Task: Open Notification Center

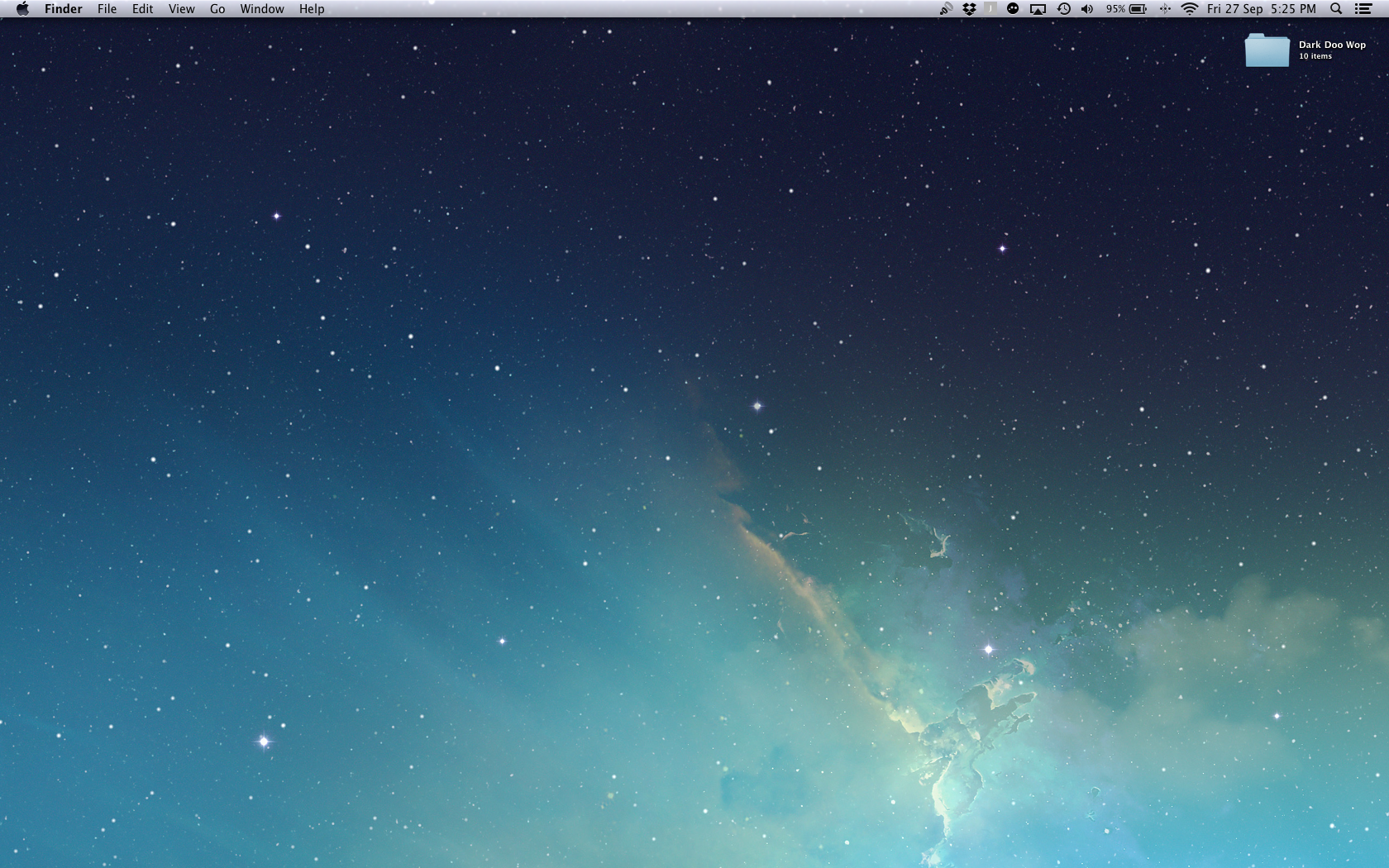Action: point(1363,9)
